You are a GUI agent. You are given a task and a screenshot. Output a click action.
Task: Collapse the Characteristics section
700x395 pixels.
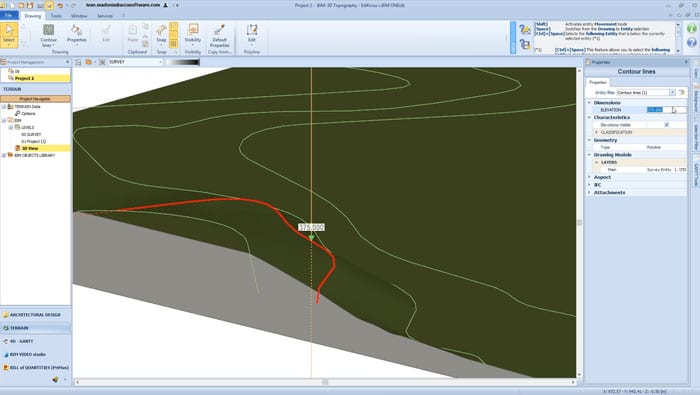[x=589, y=117]
